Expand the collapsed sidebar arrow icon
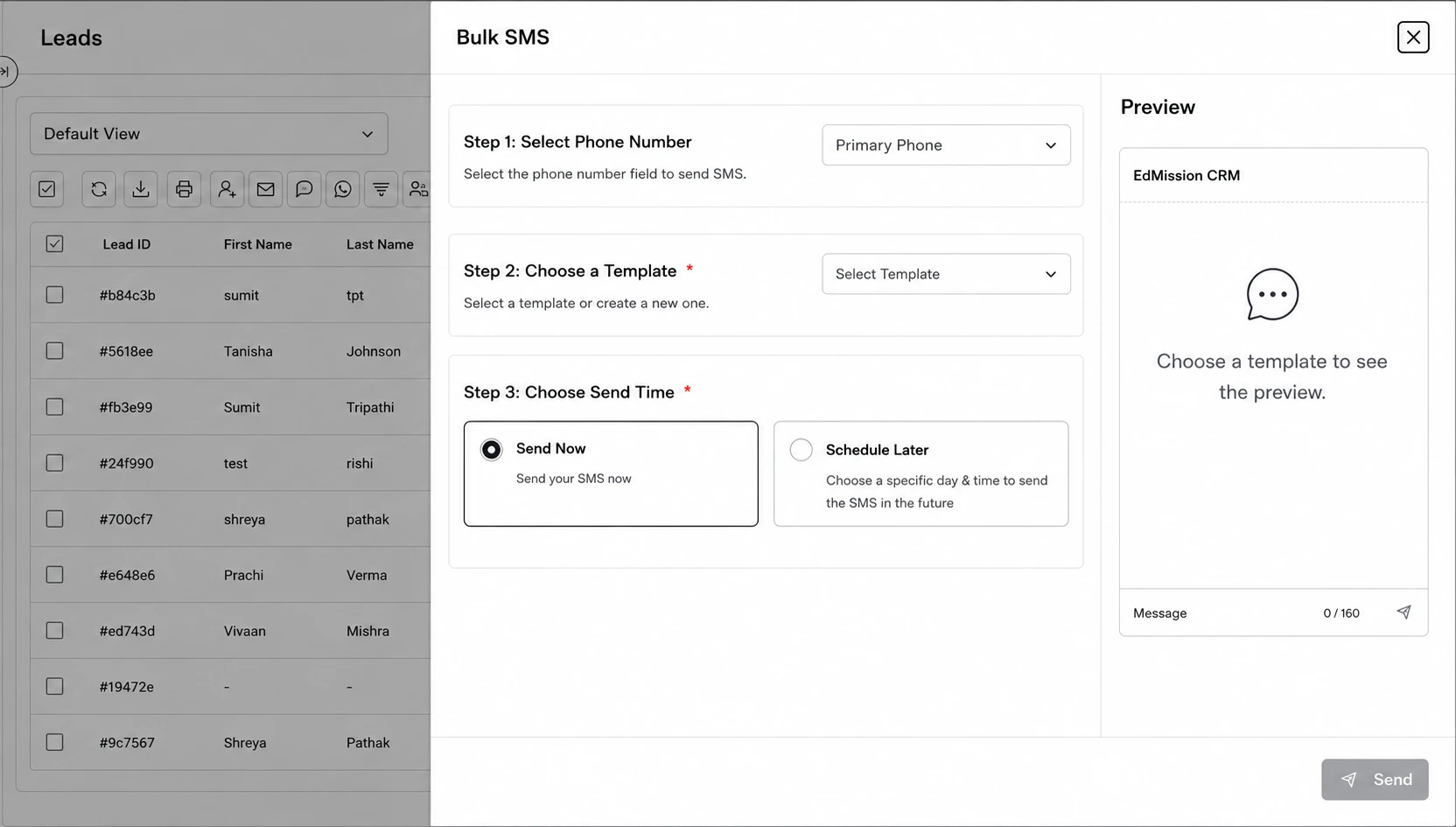Image resolution: width=1456 pixels, height=827 pixels. [5, 72]
